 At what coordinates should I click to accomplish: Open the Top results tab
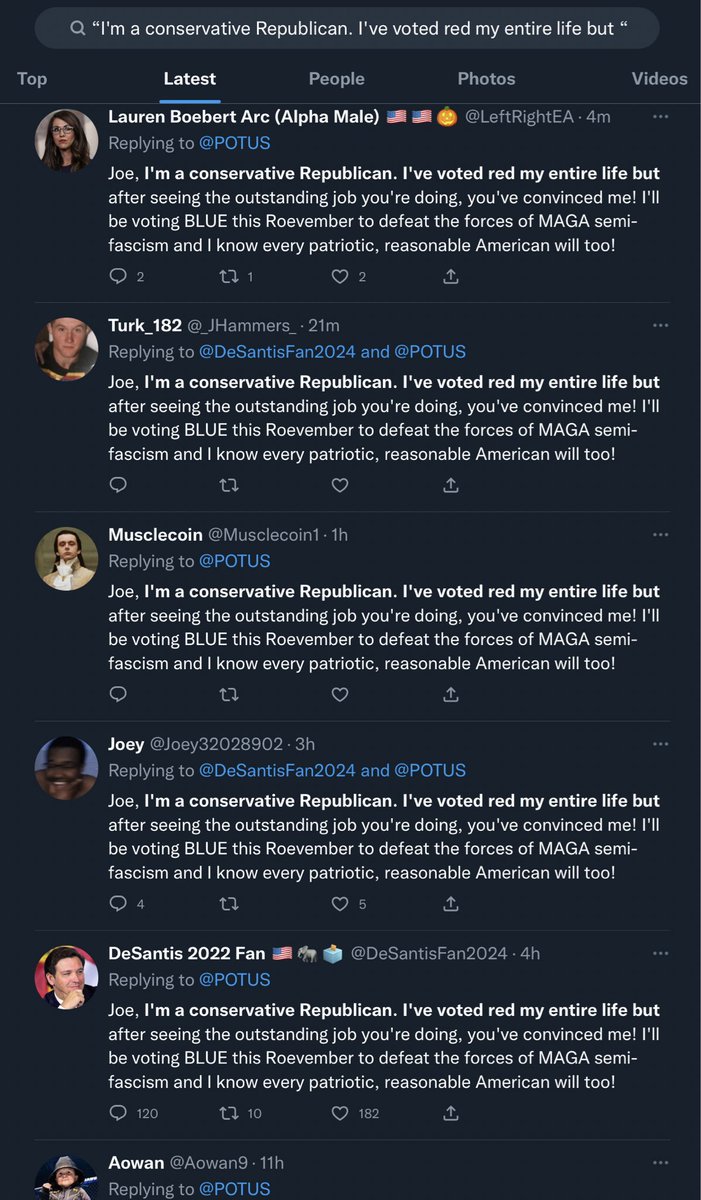click(x=32, y=78)
